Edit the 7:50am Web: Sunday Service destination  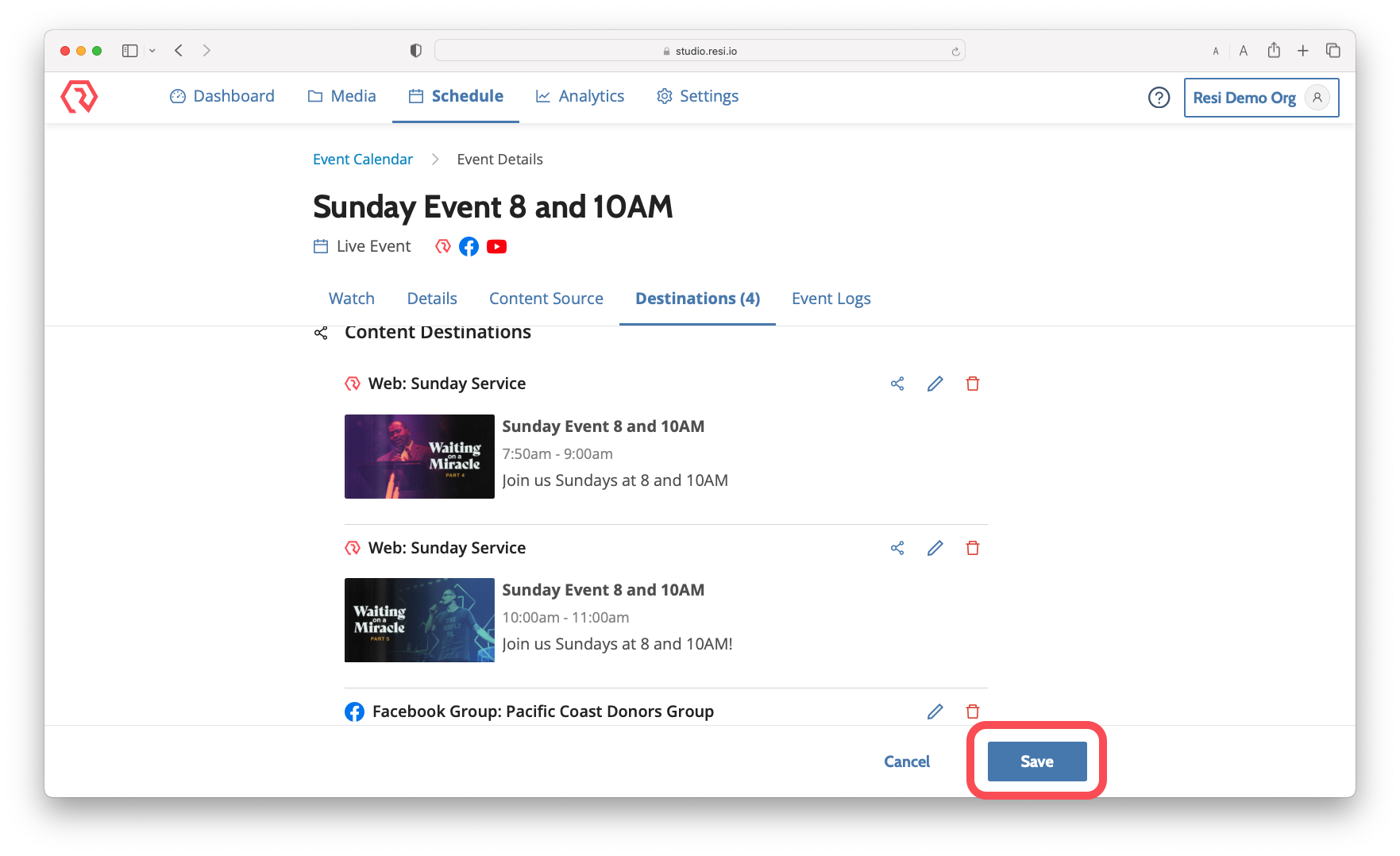tap(935, 384)
